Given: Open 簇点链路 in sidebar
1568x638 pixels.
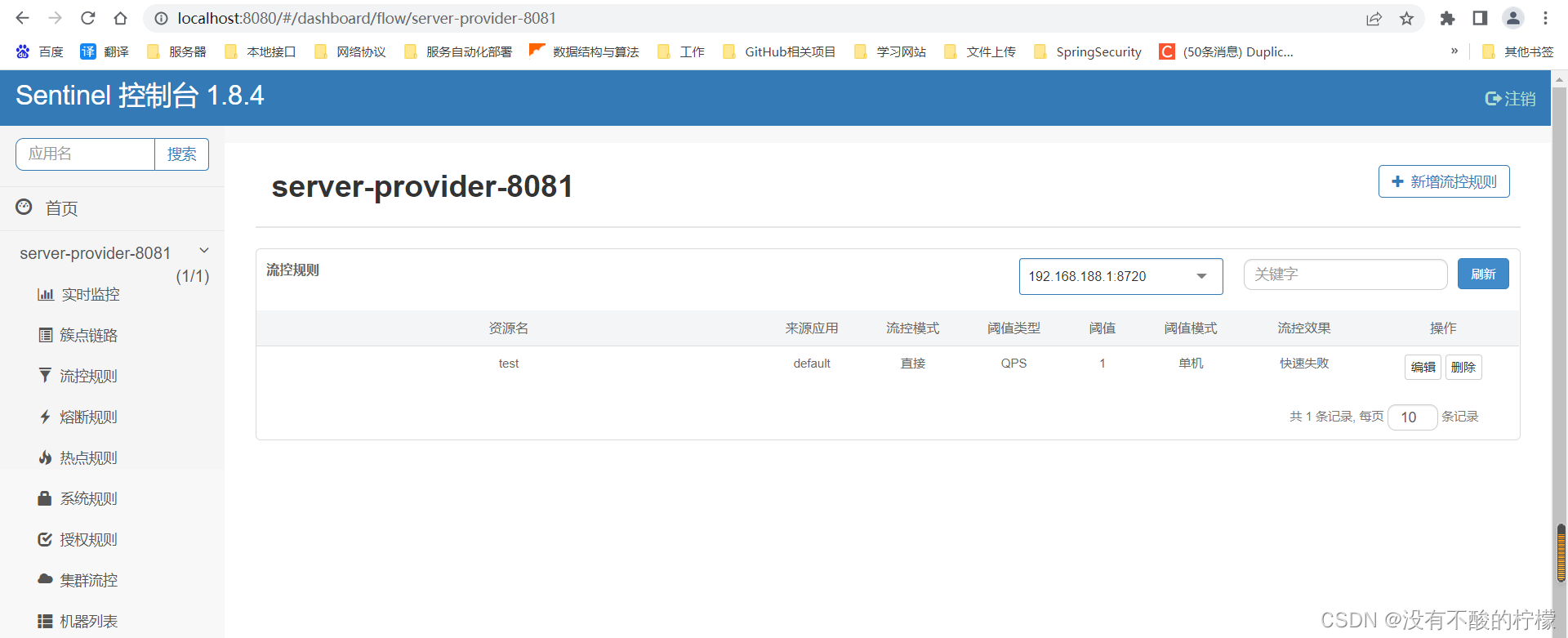Looking at the screenshot, I should 88,335.
